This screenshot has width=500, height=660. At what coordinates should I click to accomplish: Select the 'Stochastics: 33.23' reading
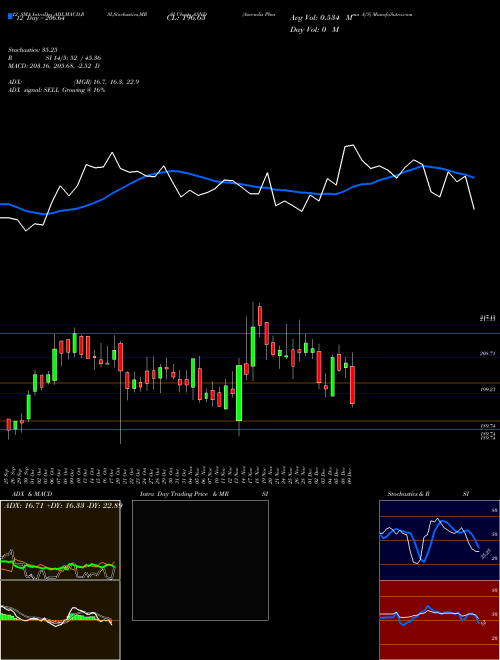tap(32, 50)
